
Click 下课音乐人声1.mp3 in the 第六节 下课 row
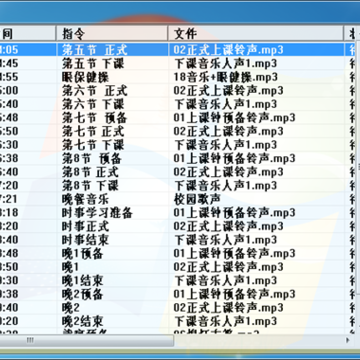226,104
